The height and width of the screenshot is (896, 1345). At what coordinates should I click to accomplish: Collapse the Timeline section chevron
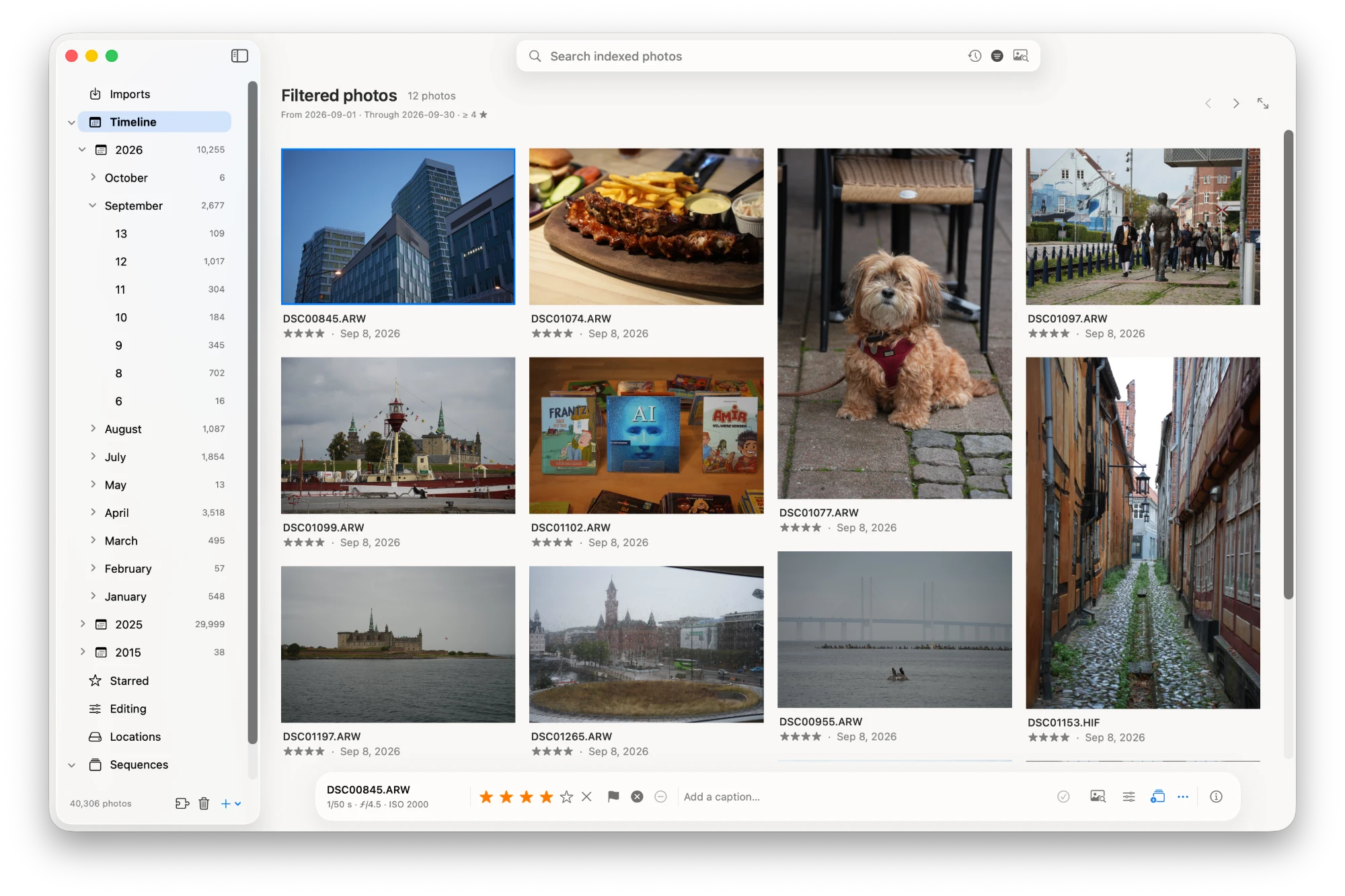pos(71,122)
